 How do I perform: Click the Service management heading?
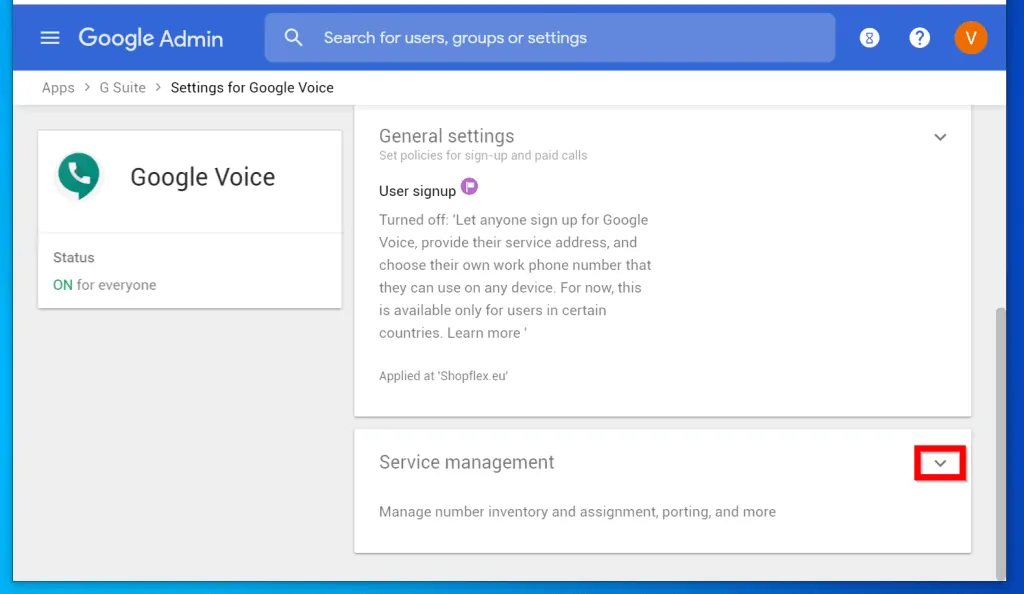(466, 462)
